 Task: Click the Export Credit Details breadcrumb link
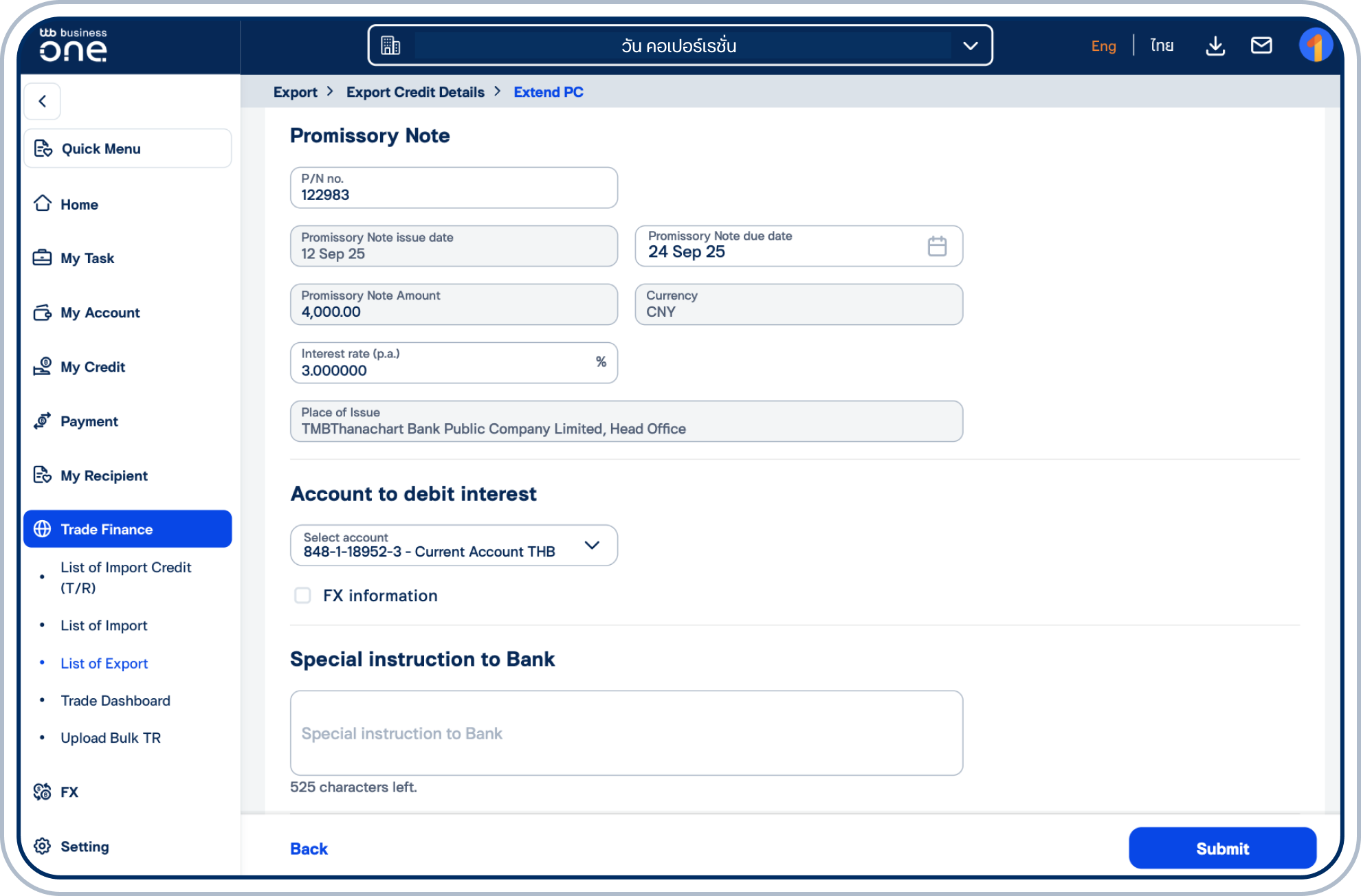(415, 91)
